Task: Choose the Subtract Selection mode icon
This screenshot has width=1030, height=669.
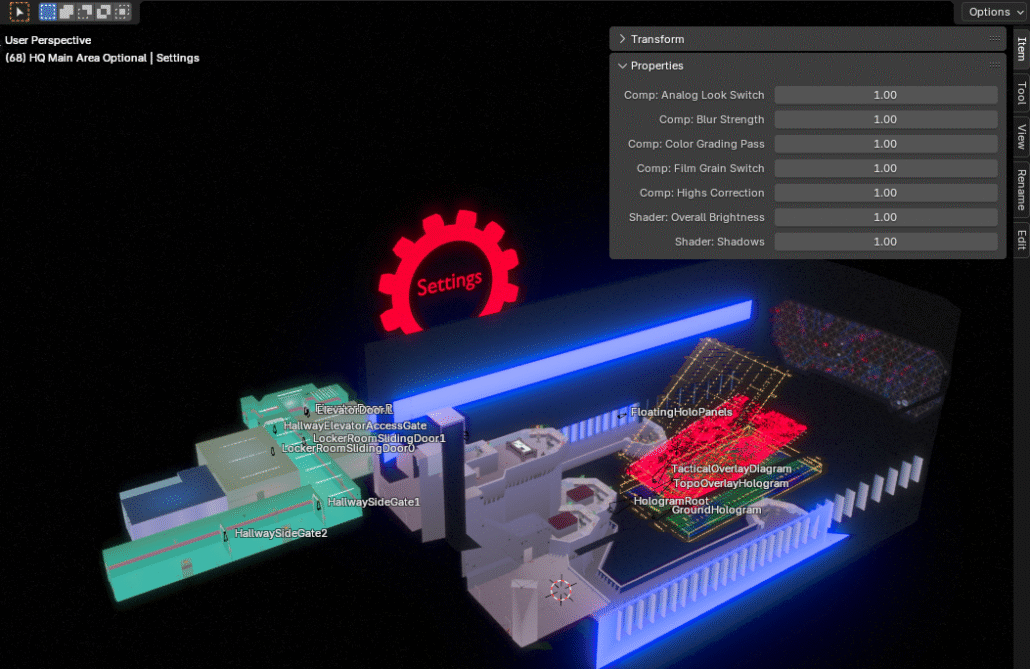Action: click(85, 12)
